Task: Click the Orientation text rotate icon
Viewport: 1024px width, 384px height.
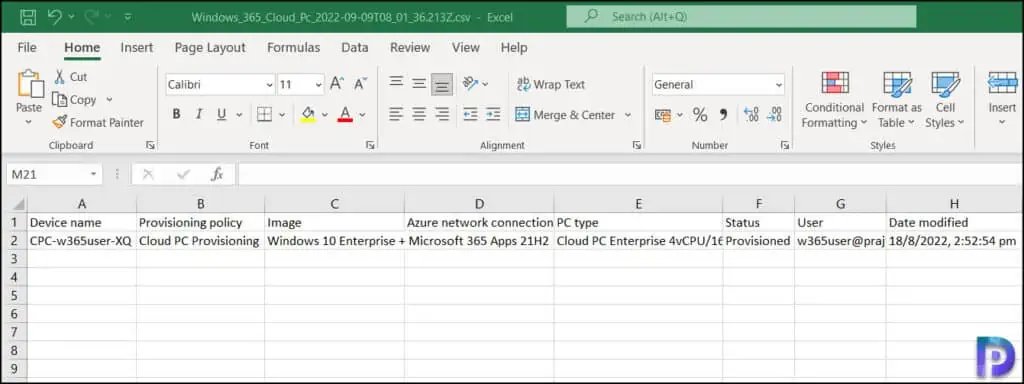Action: pos(470,83)
